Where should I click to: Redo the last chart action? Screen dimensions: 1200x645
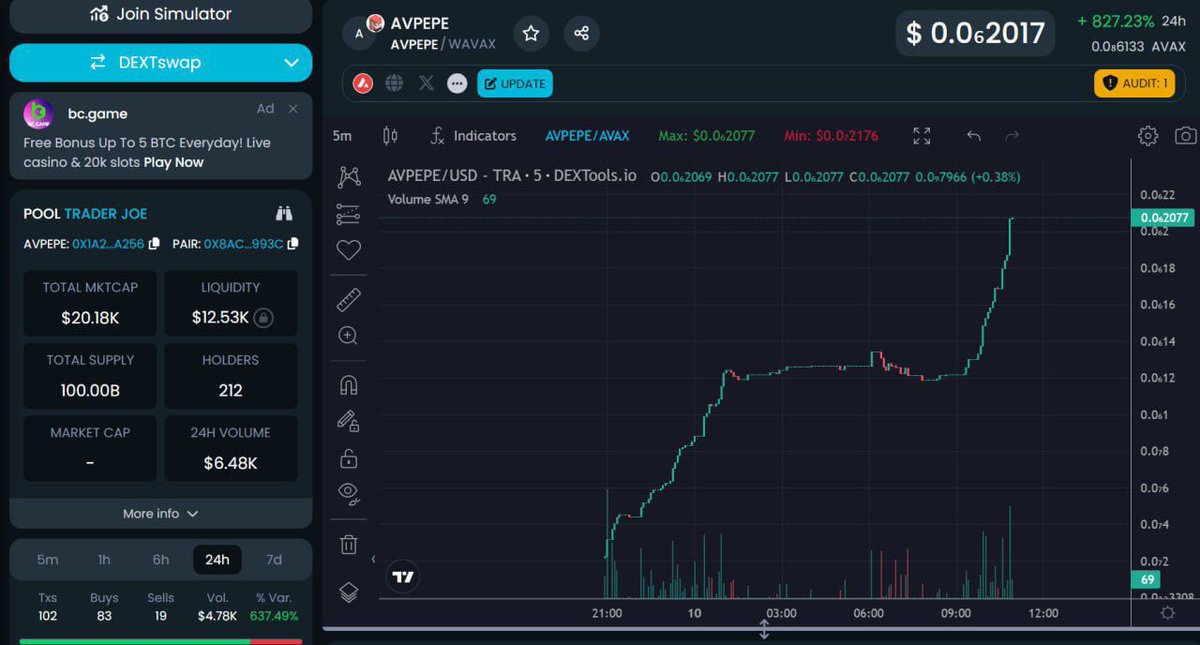1012,136
